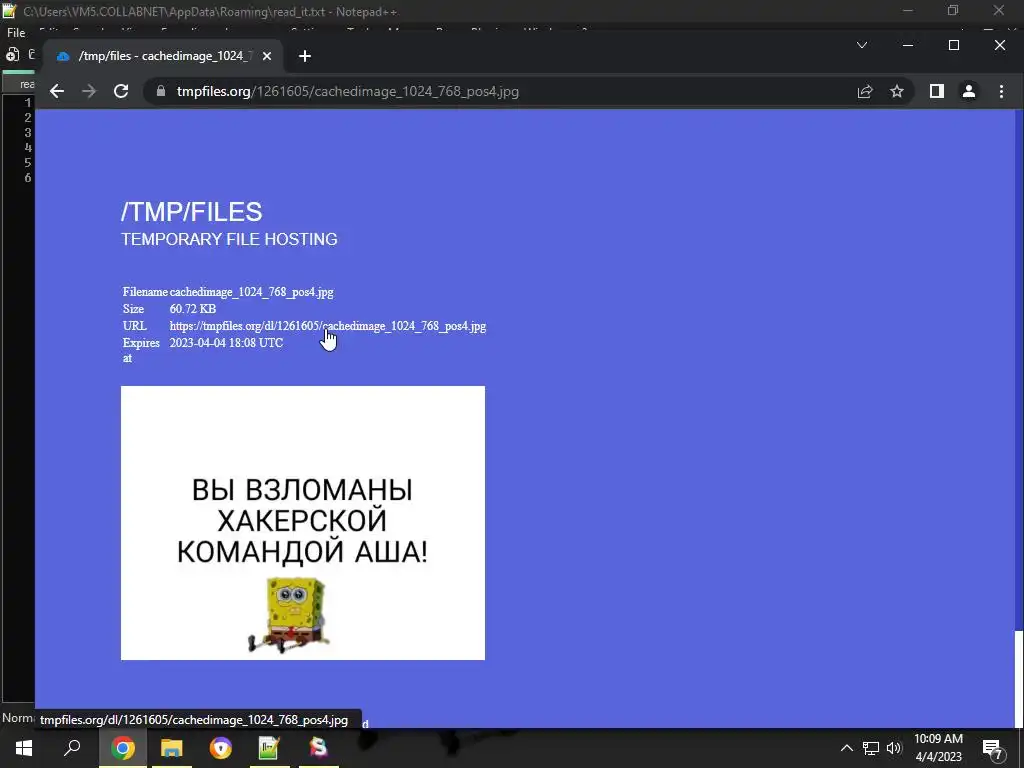Open the tmpfiles.org download URL link
Screen dimensions: 1024x768
click(x=328, y=326)
